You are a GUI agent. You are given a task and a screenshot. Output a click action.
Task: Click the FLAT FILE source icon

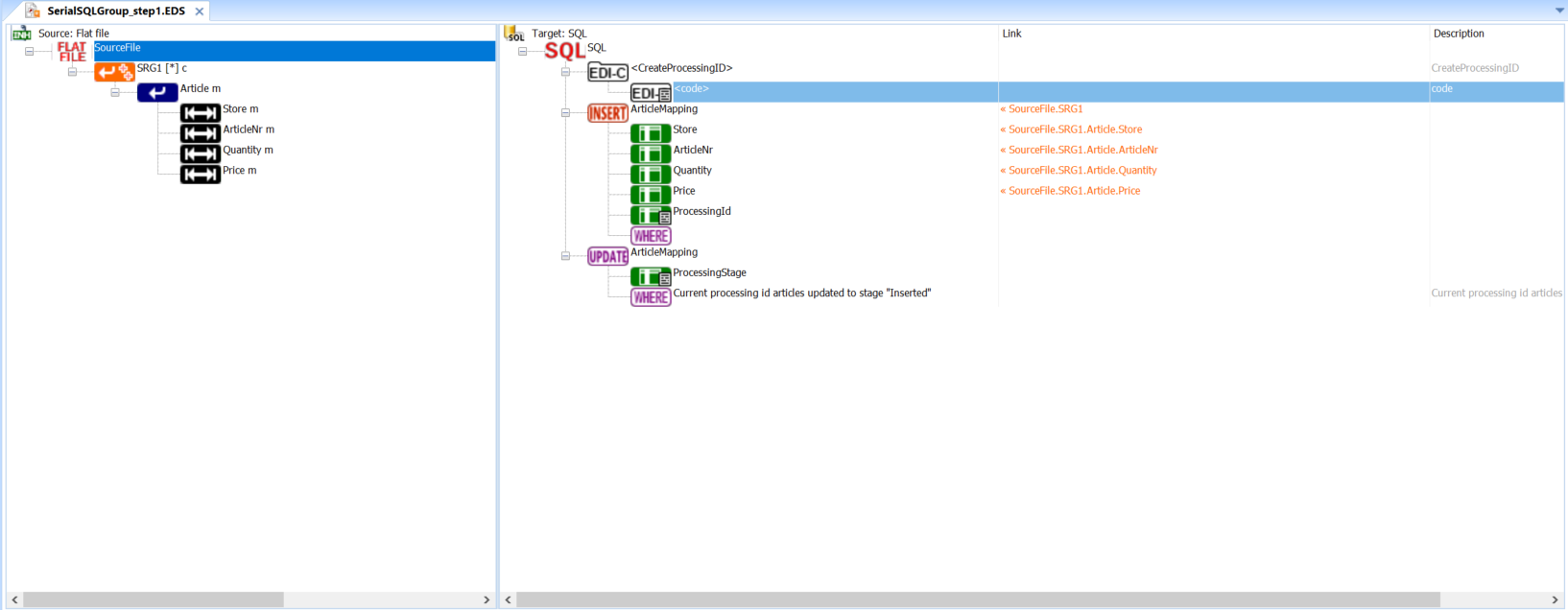click(x=72, y=52)
